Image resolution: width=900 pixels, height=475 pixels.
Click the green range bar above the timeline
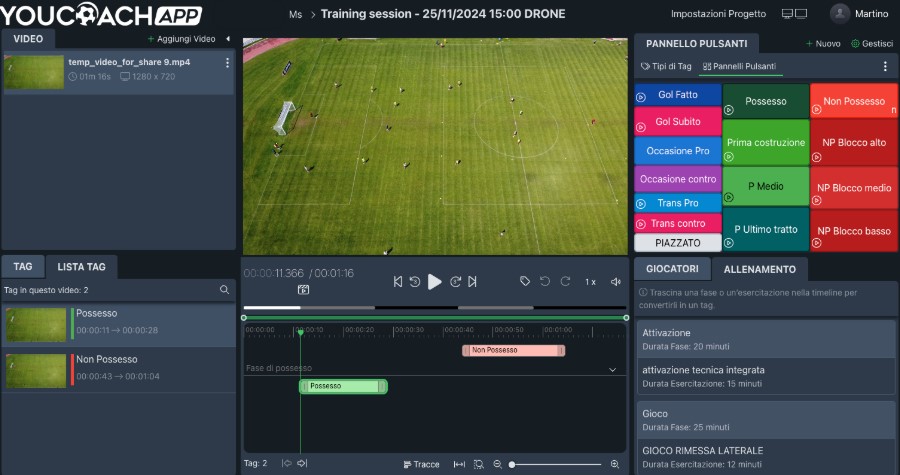pyautogui.click(x=435, y=317)
